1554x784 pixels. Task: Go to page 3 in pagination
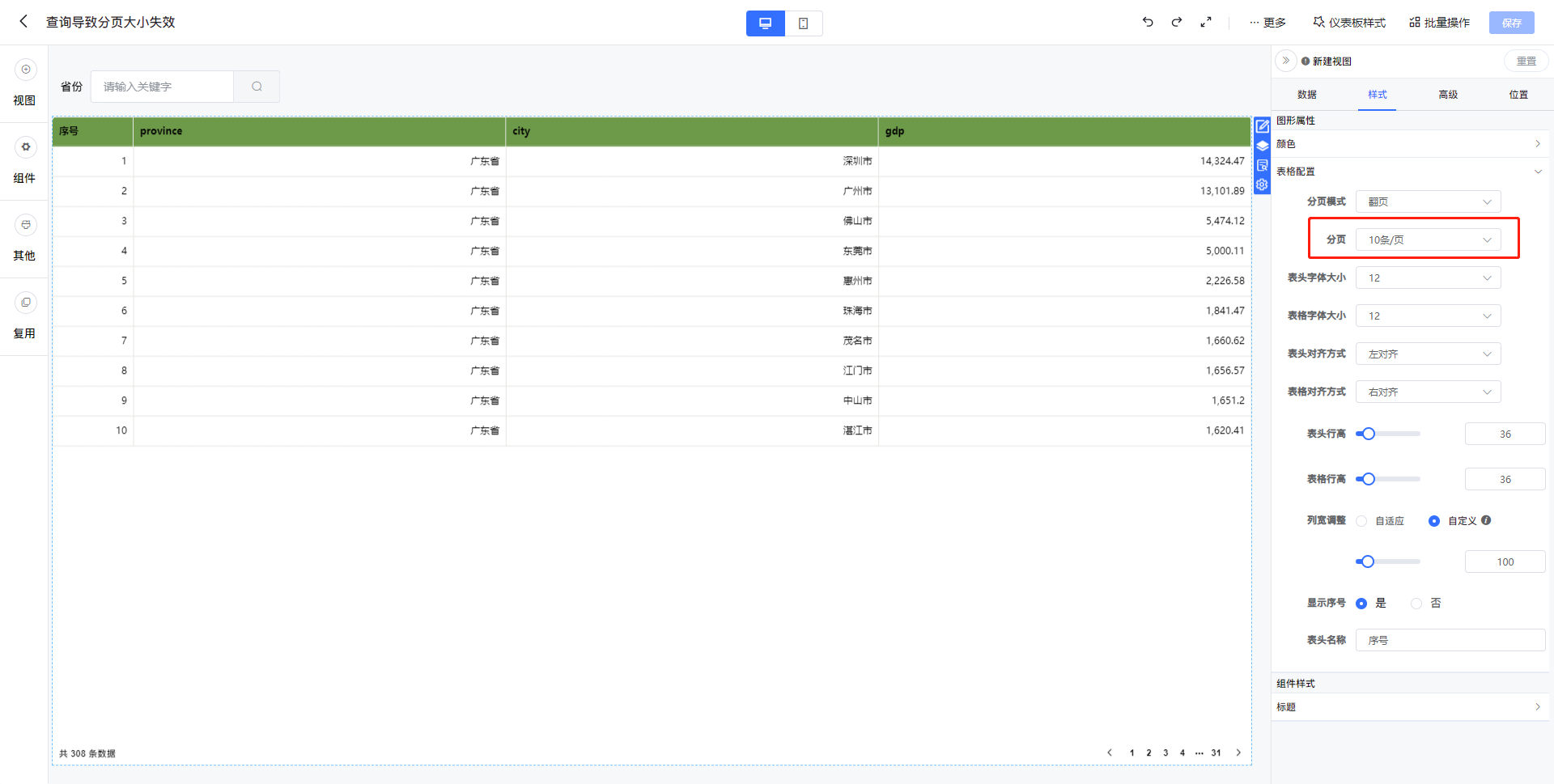1165,752
